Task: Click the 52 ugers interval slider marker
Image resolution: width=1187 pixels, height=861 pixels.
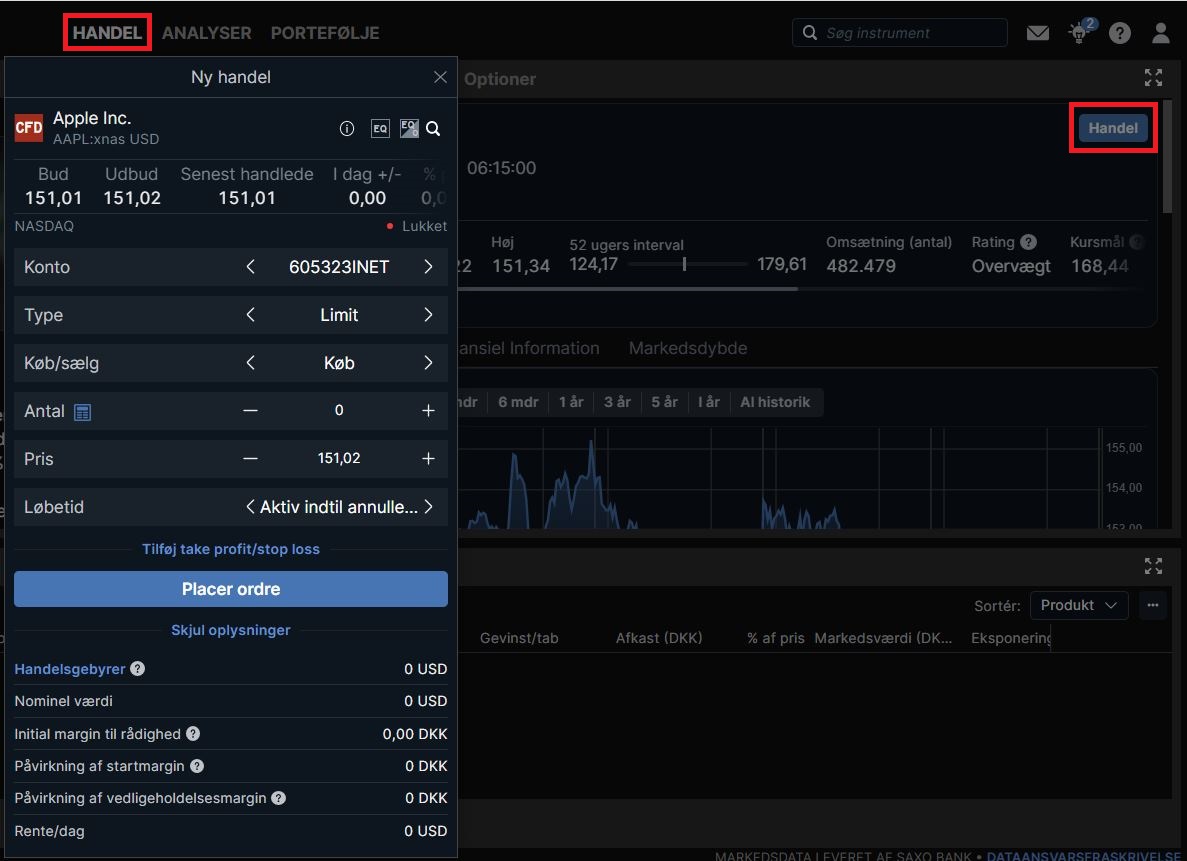Action: tap(684, 264)
